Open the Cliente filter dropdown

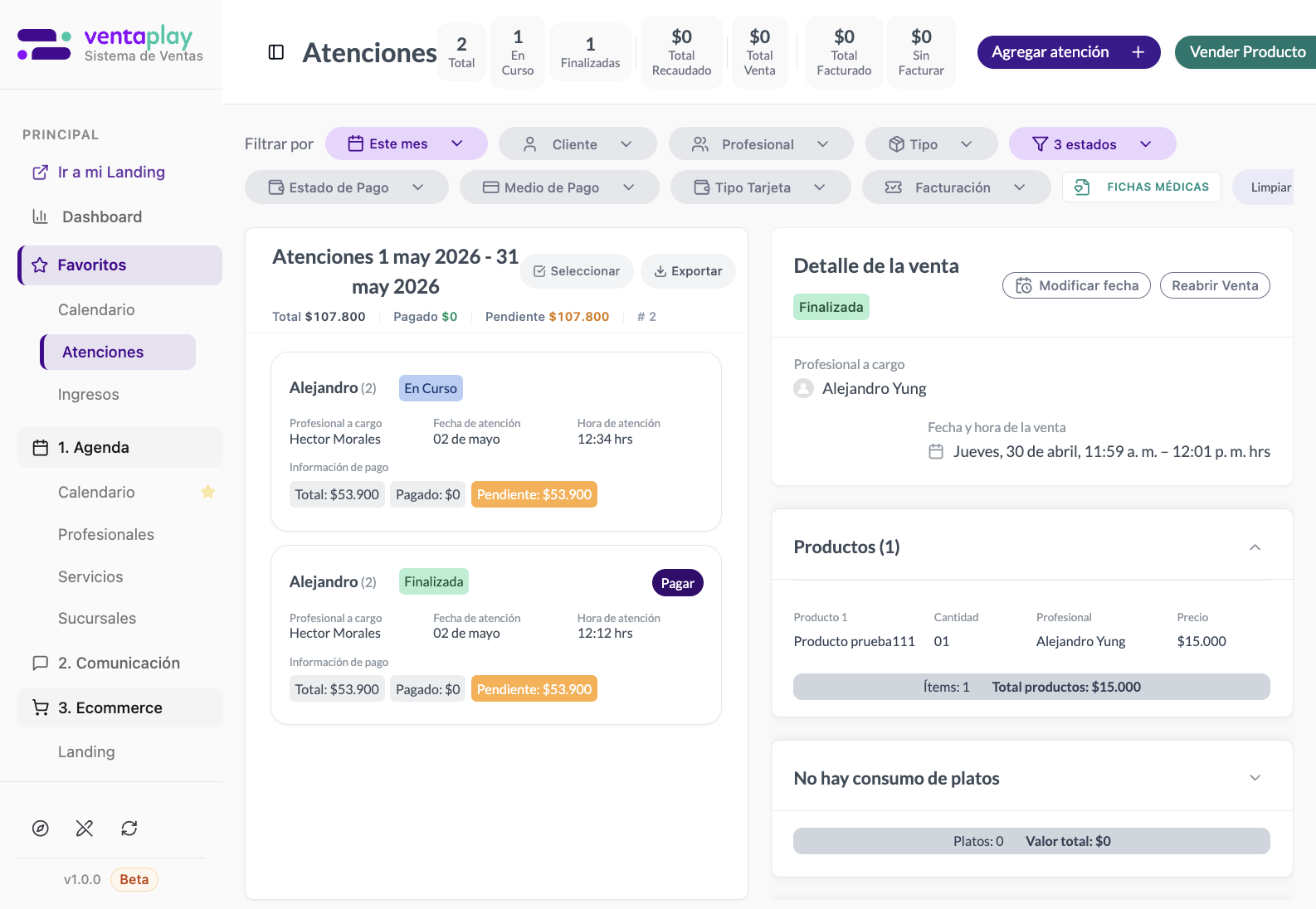(578, 143)
